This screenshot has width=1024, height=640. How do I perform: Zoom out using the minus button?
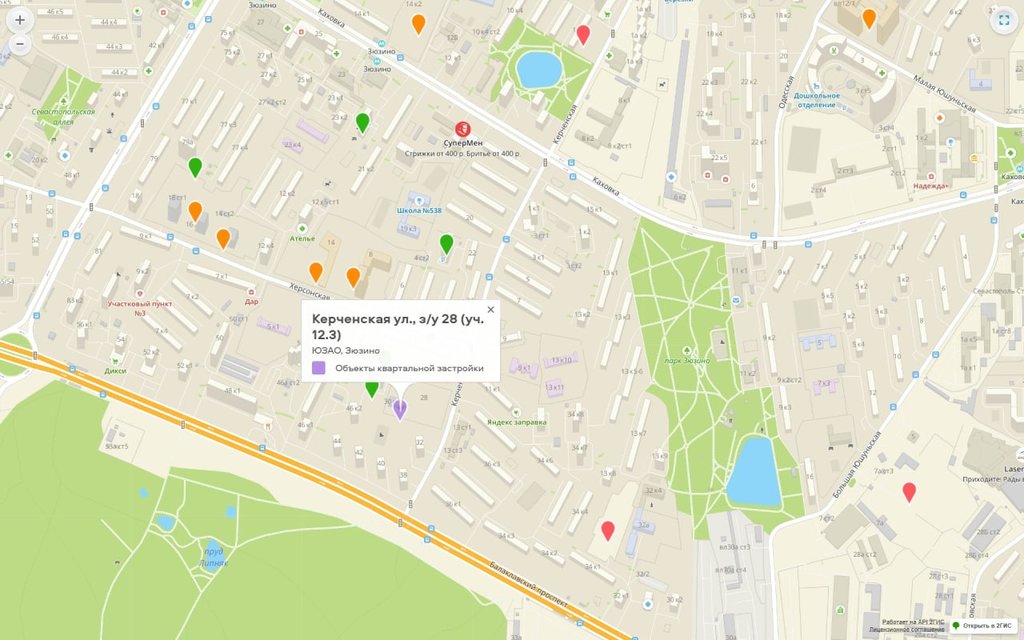click(19, 44)
